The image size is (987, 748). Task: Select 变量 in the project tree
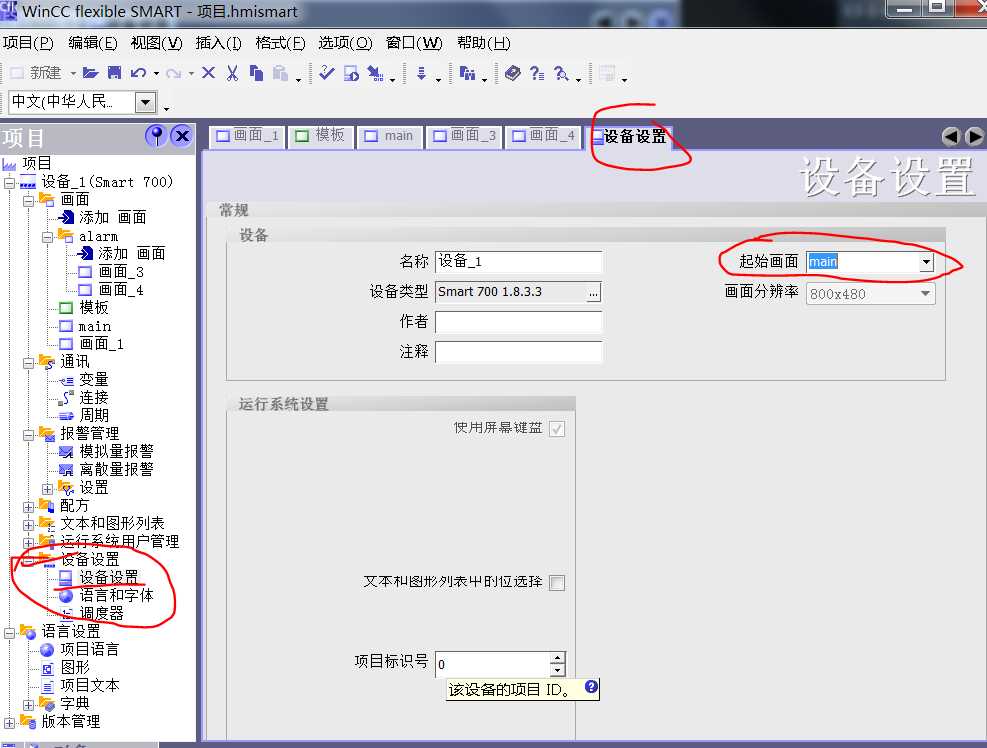(x=94, y=380)
